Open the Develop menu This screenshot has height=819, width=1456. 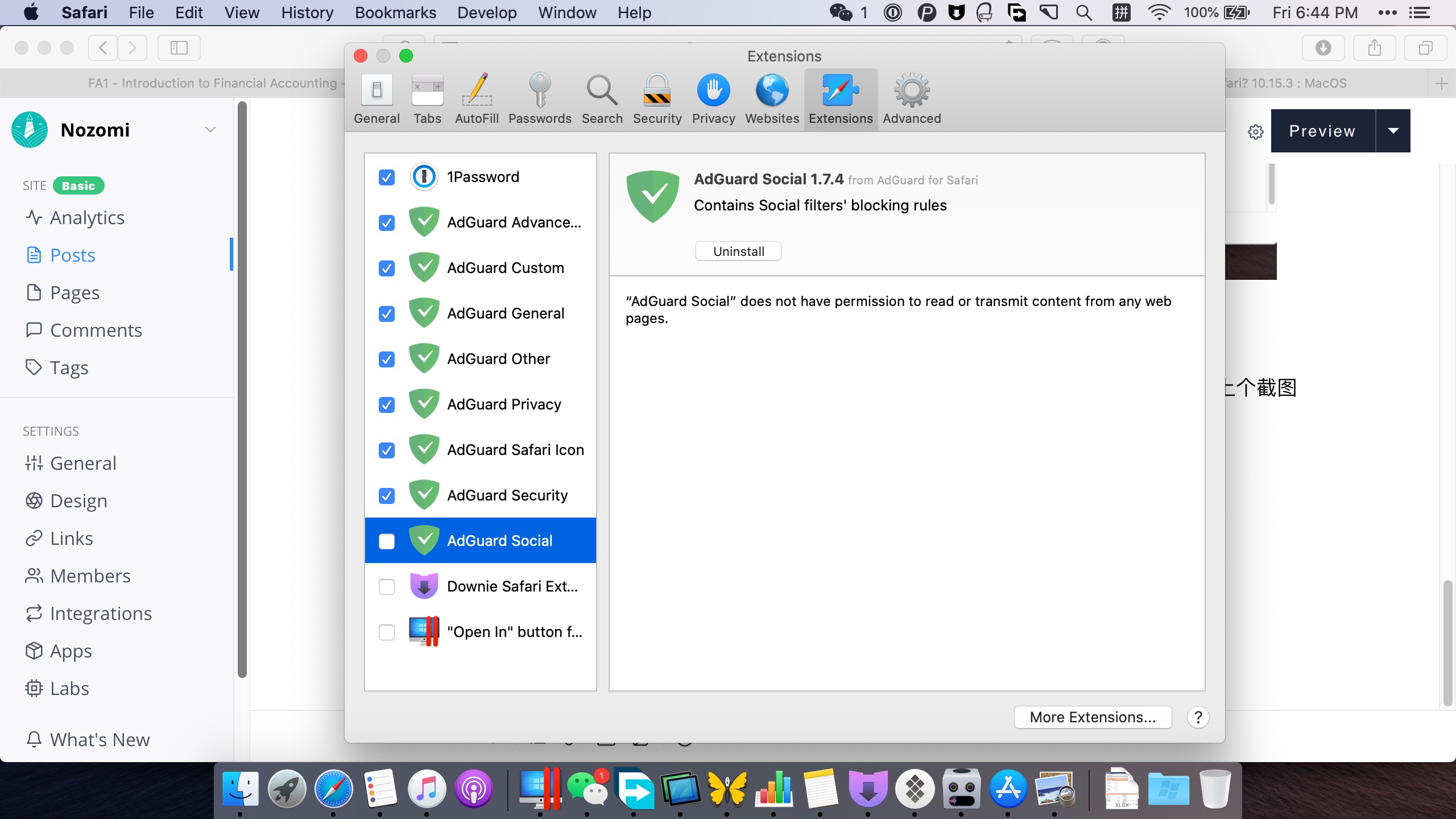coord(487,13)
